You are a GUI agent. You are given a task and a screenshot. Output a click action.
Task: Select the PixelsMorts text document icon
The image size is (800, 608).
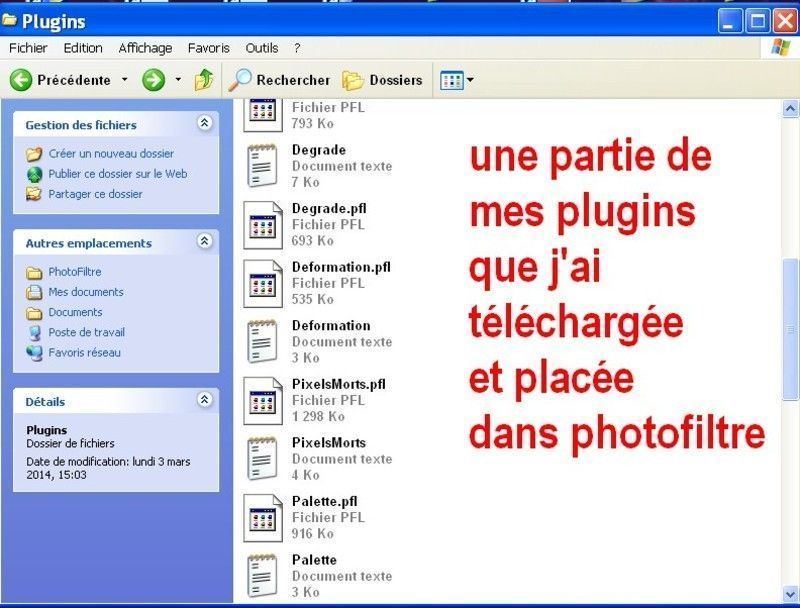[x=262, y=459]
